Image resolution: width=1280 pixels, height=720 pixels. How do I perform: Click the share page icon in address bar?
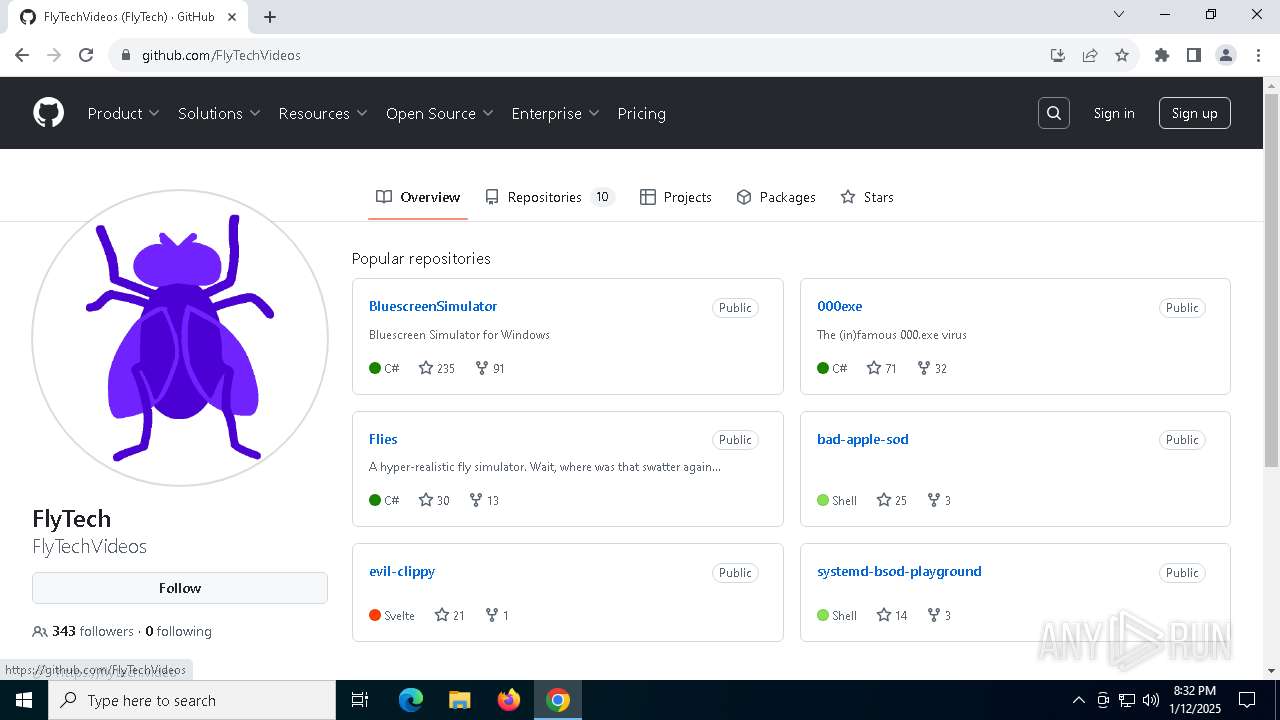click(x=1090, y=55)
